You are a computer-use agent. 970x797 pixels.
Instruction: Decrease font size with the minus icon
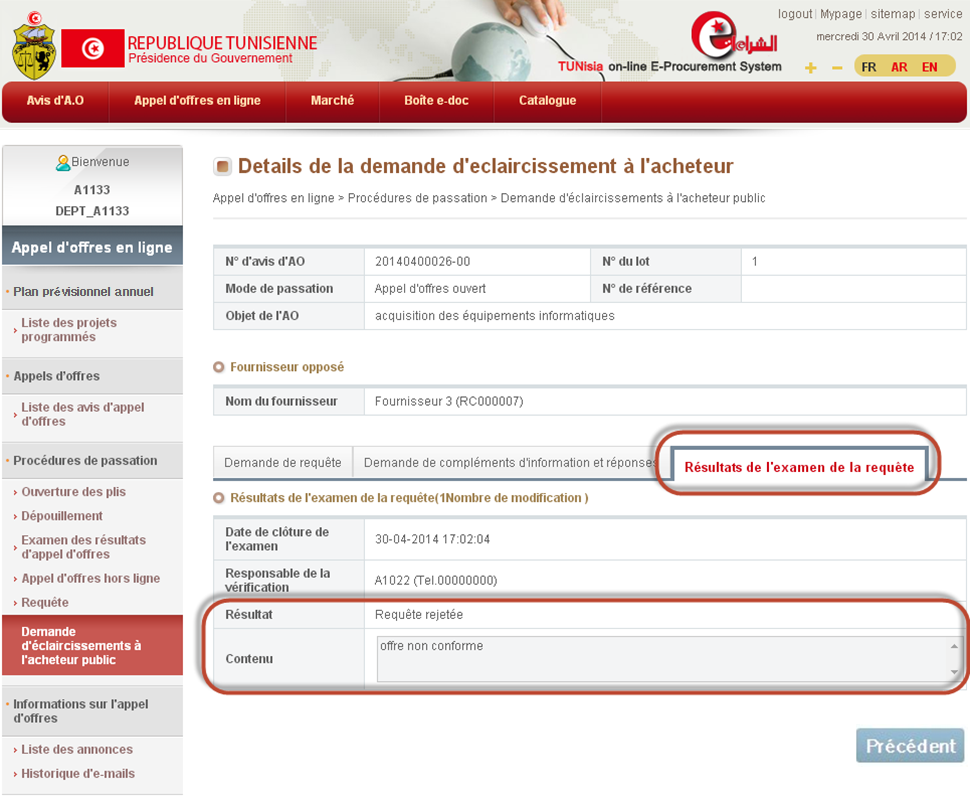(x=837, y=67)
